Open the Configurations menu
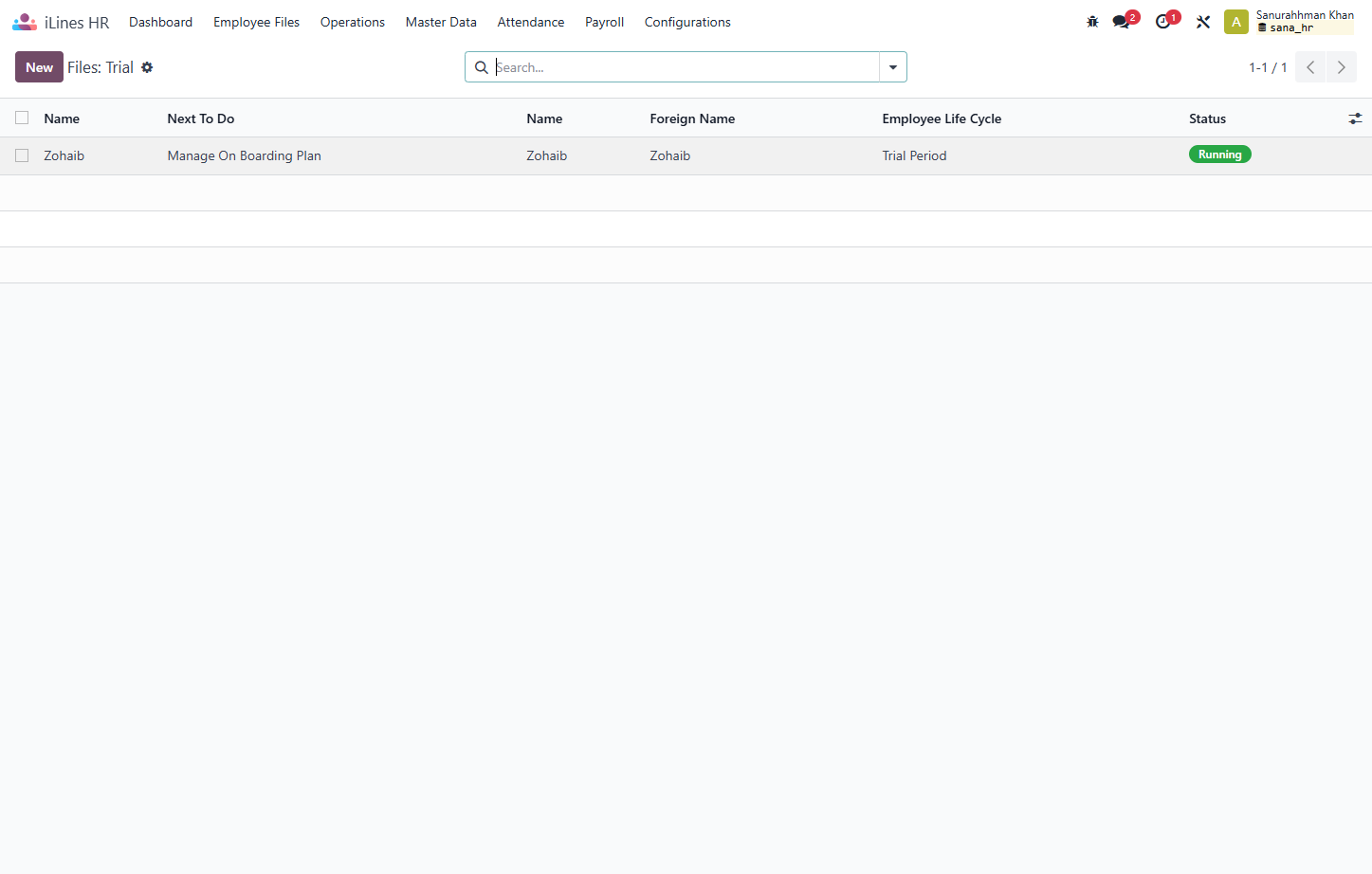The width and height of the screenshot is (1372, 874). tap(687, 22)
